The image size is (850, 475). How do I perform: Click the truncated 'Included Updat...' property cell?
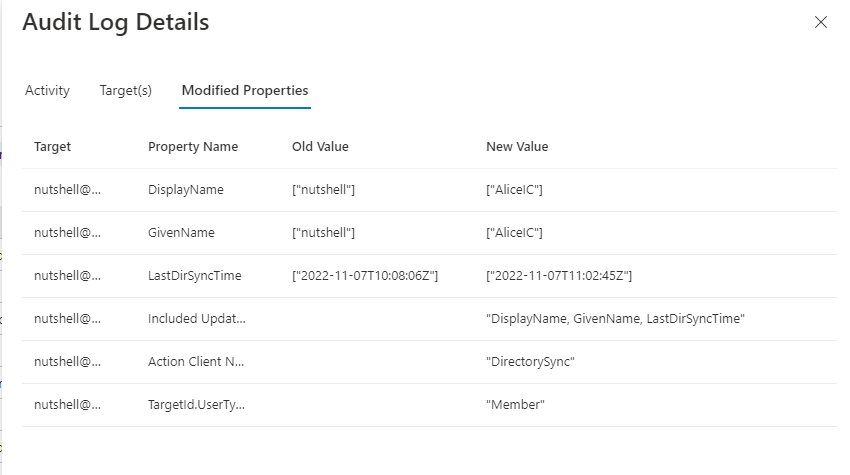tap(197, 319)
